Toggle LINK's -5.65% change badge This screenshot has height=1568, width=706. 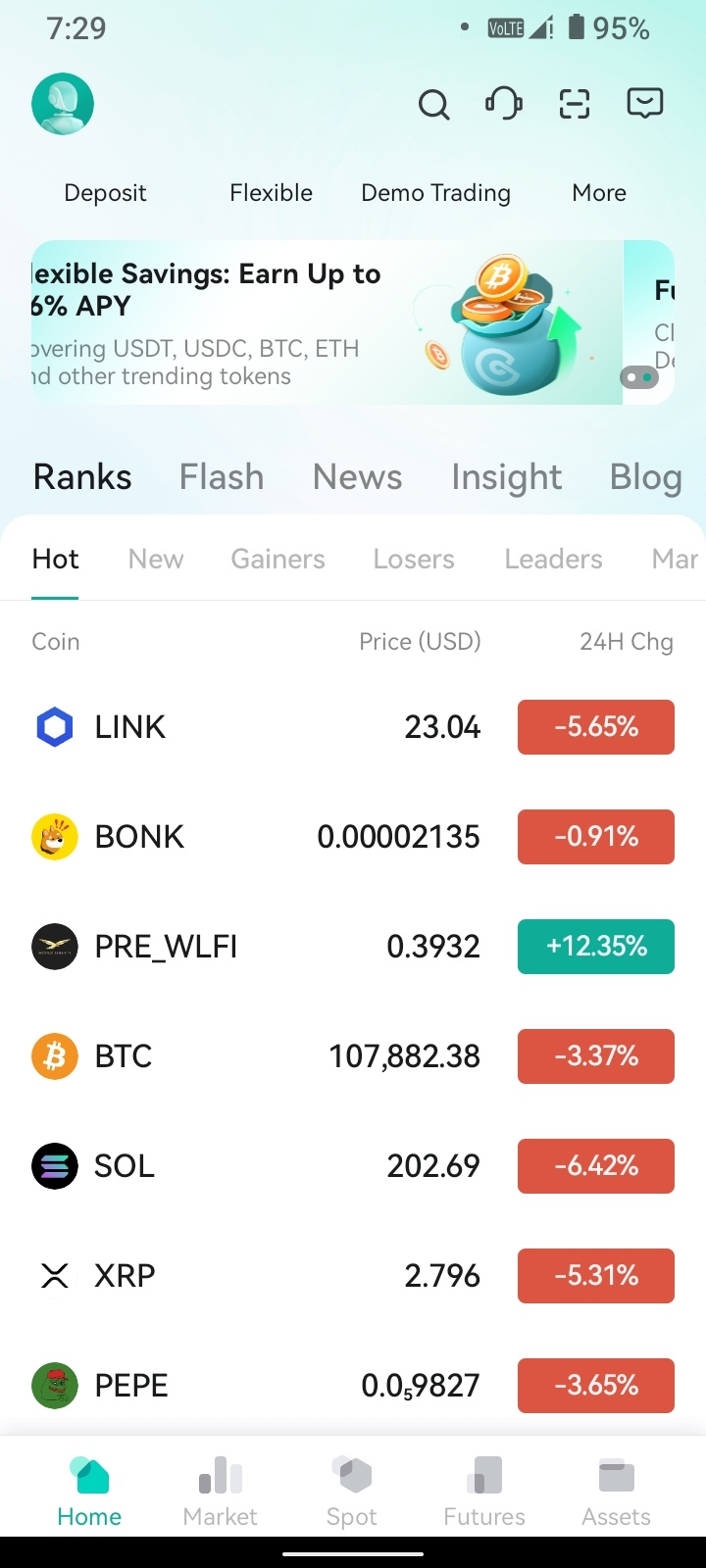pos(596,727)
